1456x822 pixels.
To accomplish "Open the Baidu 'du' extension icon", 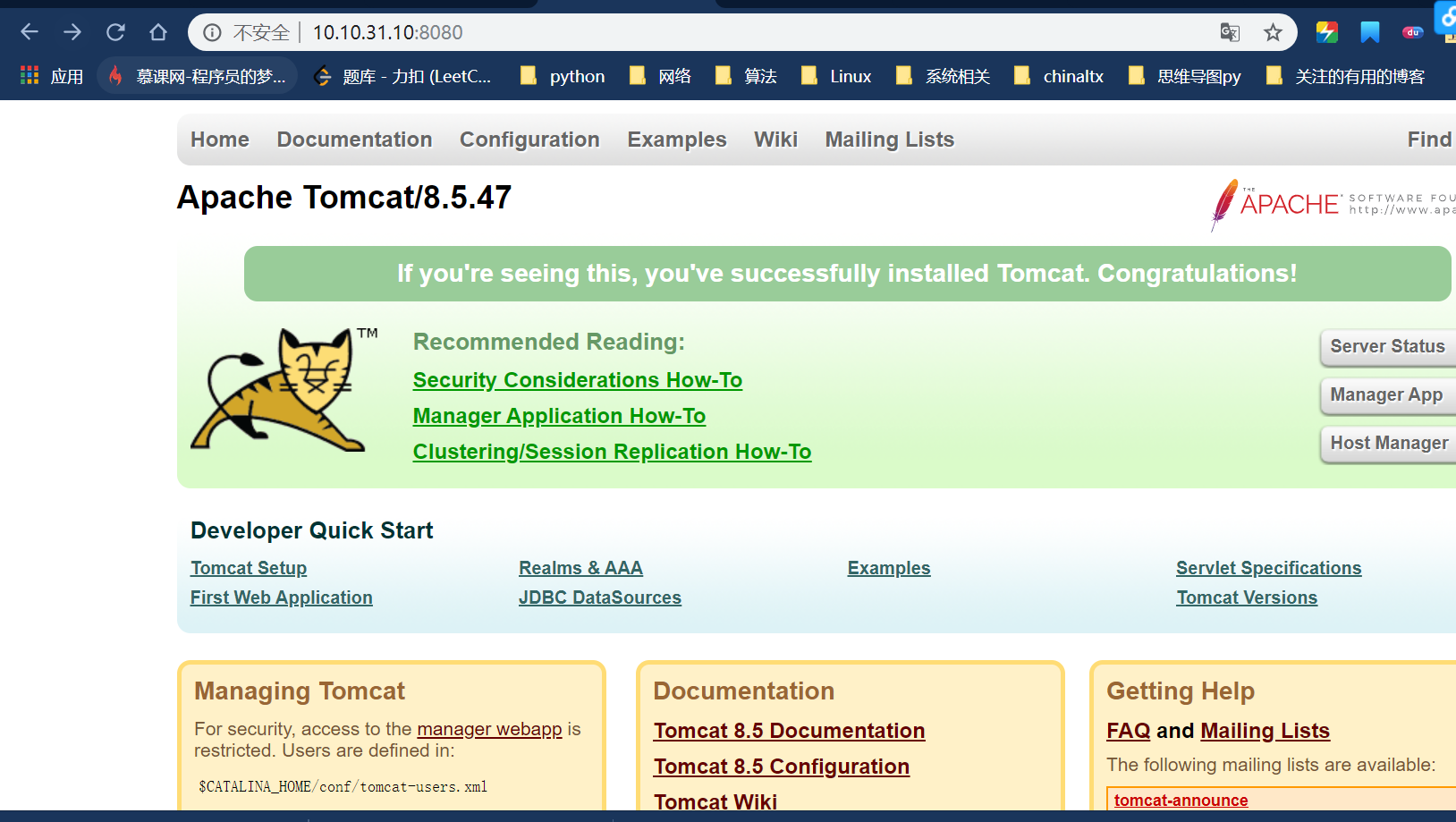I will [1413, 33].
